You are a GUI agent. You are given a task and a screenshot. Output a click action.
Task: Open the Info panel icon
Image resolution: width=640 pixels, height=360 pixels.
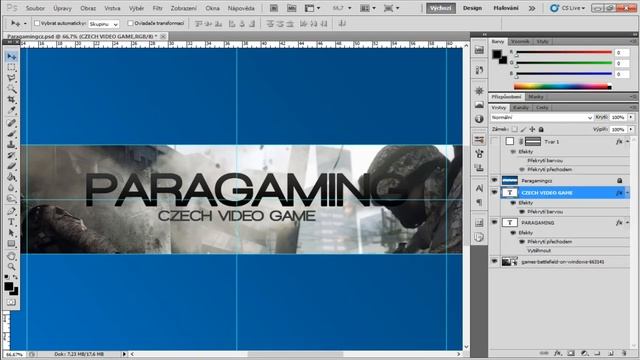tap(479, 119)
